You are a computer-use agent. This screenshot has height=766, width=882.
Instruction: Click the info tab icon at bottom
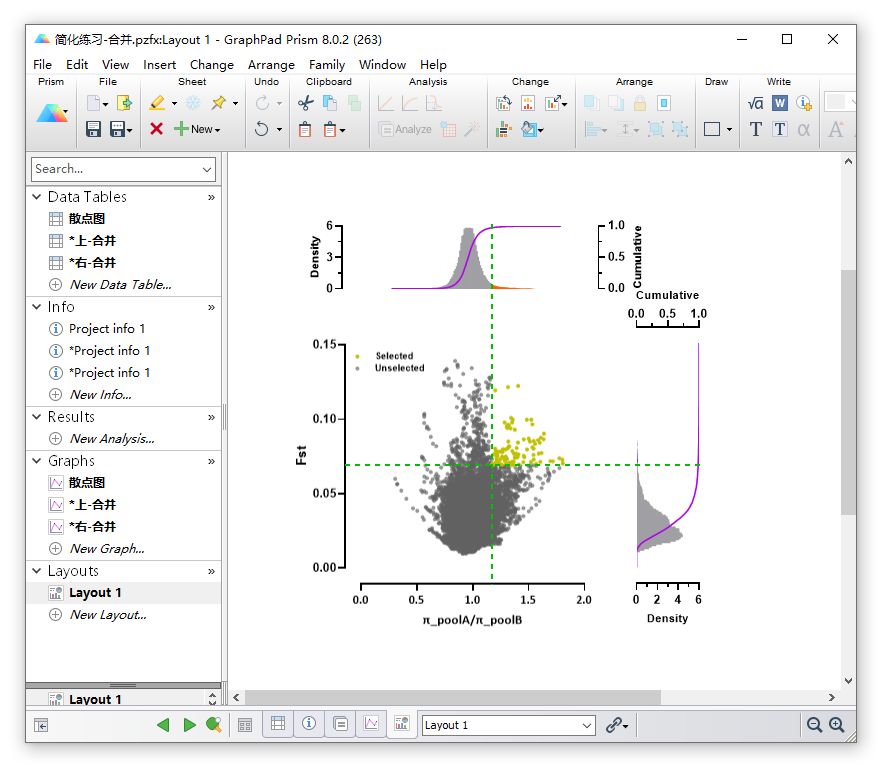tap(309, 723)
